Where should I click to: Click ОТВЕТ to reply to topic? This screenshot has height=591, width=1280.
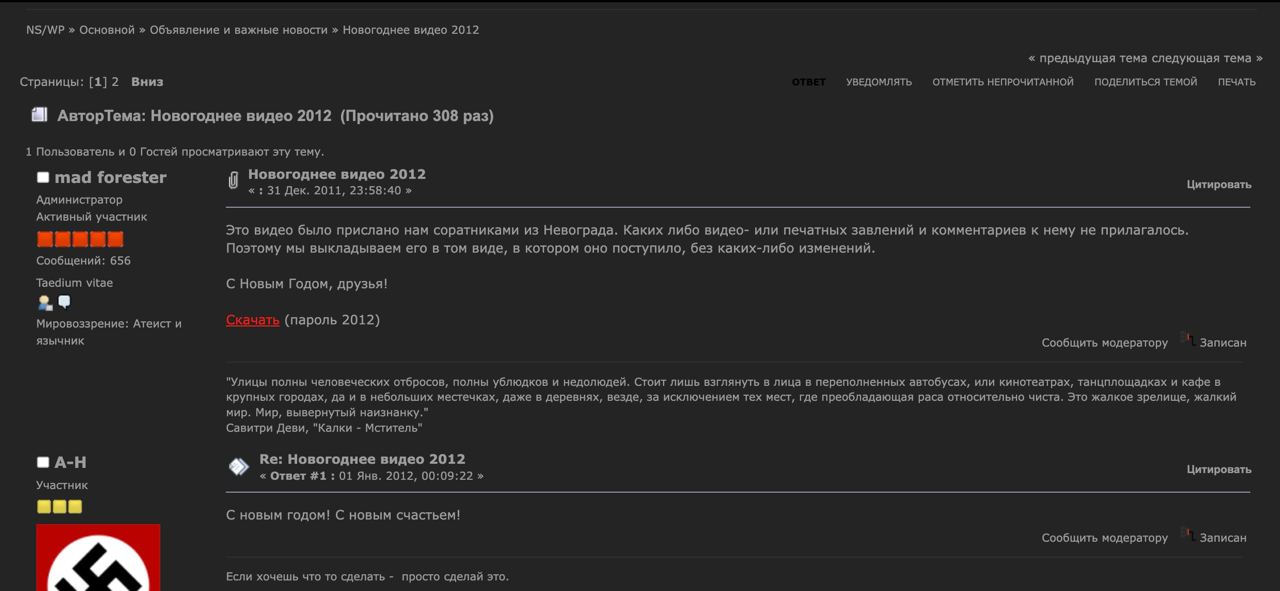pos(808,82)
